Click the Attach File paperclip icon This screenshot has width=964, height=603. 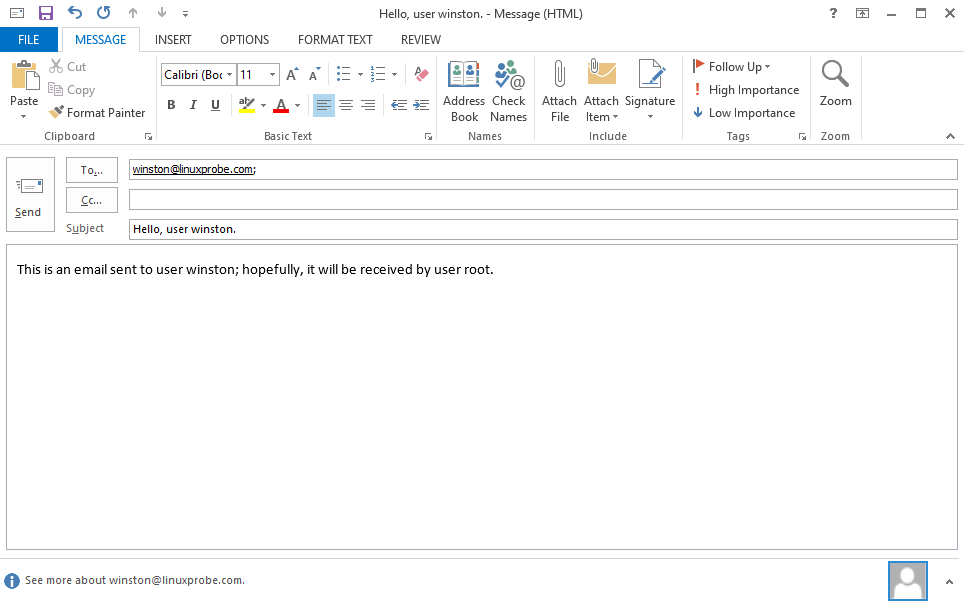pyautogui.click(x=559, y=76)
